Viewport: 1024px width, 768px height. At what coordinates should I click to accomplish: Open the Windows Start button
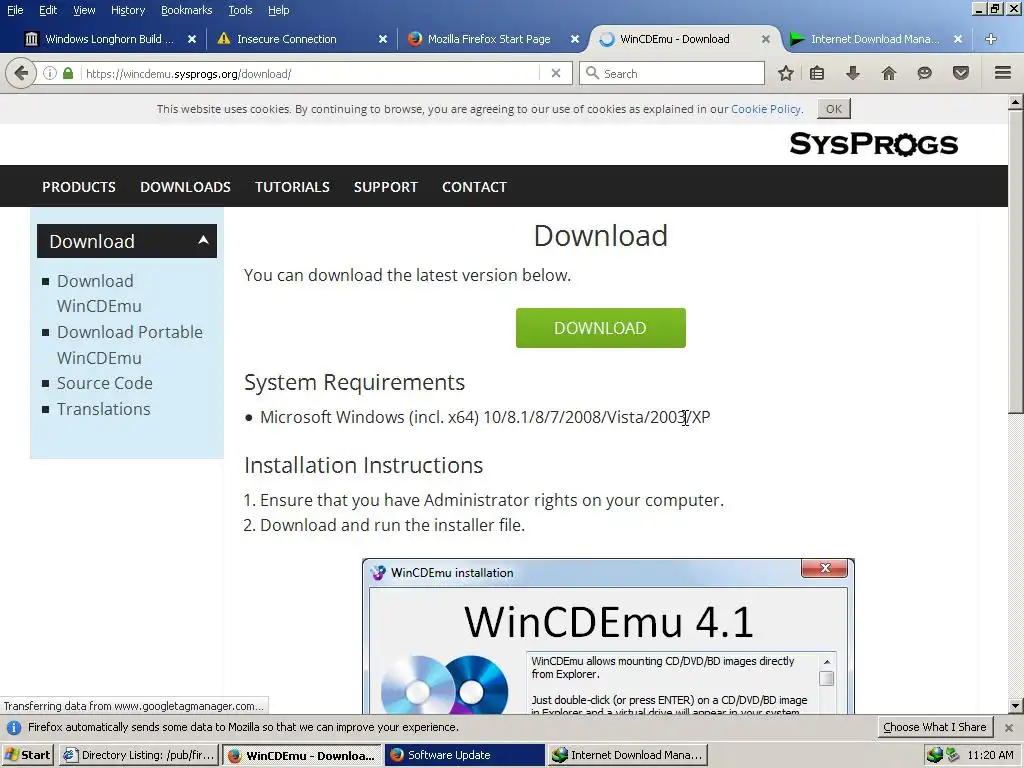[x=27, y=755]
